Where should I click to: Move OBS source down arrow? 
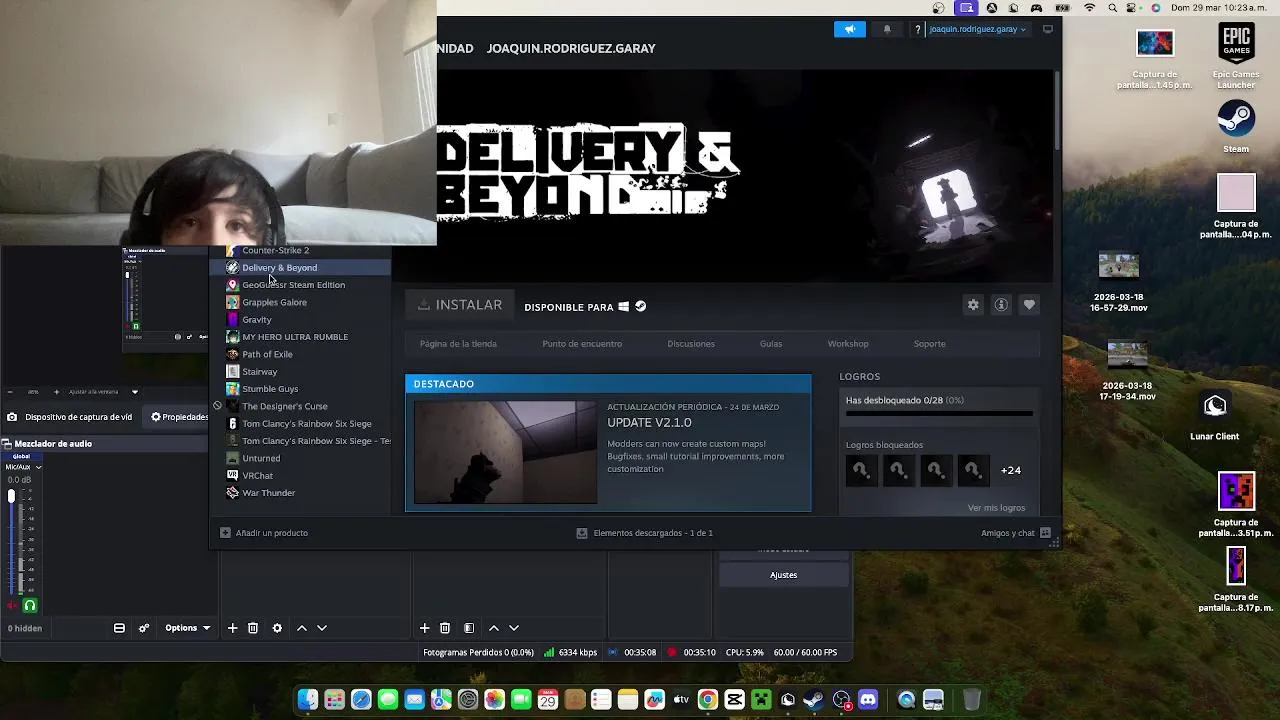[x=514, y=628]
